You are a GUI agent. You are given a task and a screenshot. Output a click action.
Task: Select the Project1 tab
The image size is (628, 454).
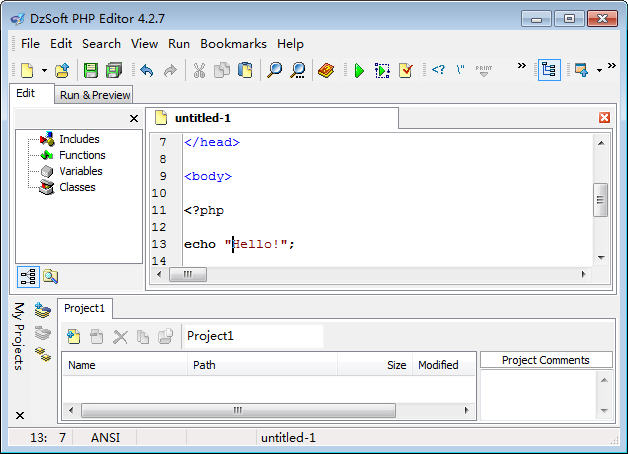[x=85, y=308]
